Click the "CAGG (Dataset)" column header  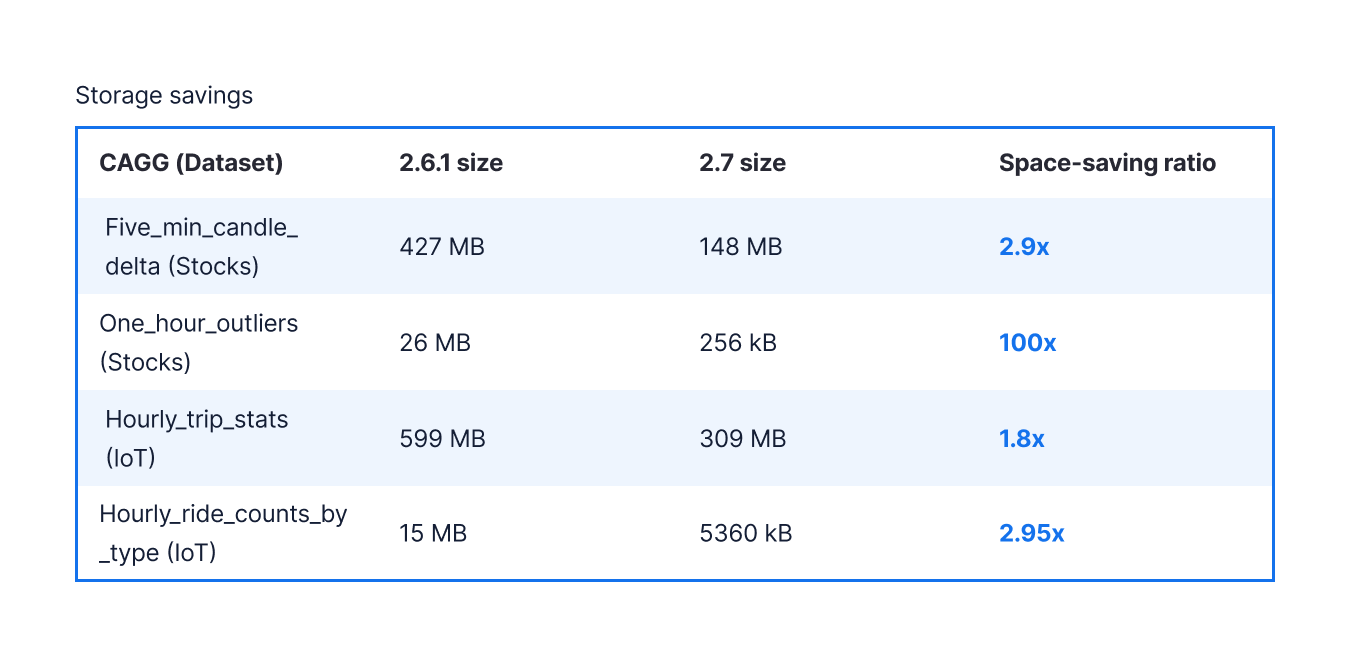pos(191,163)
